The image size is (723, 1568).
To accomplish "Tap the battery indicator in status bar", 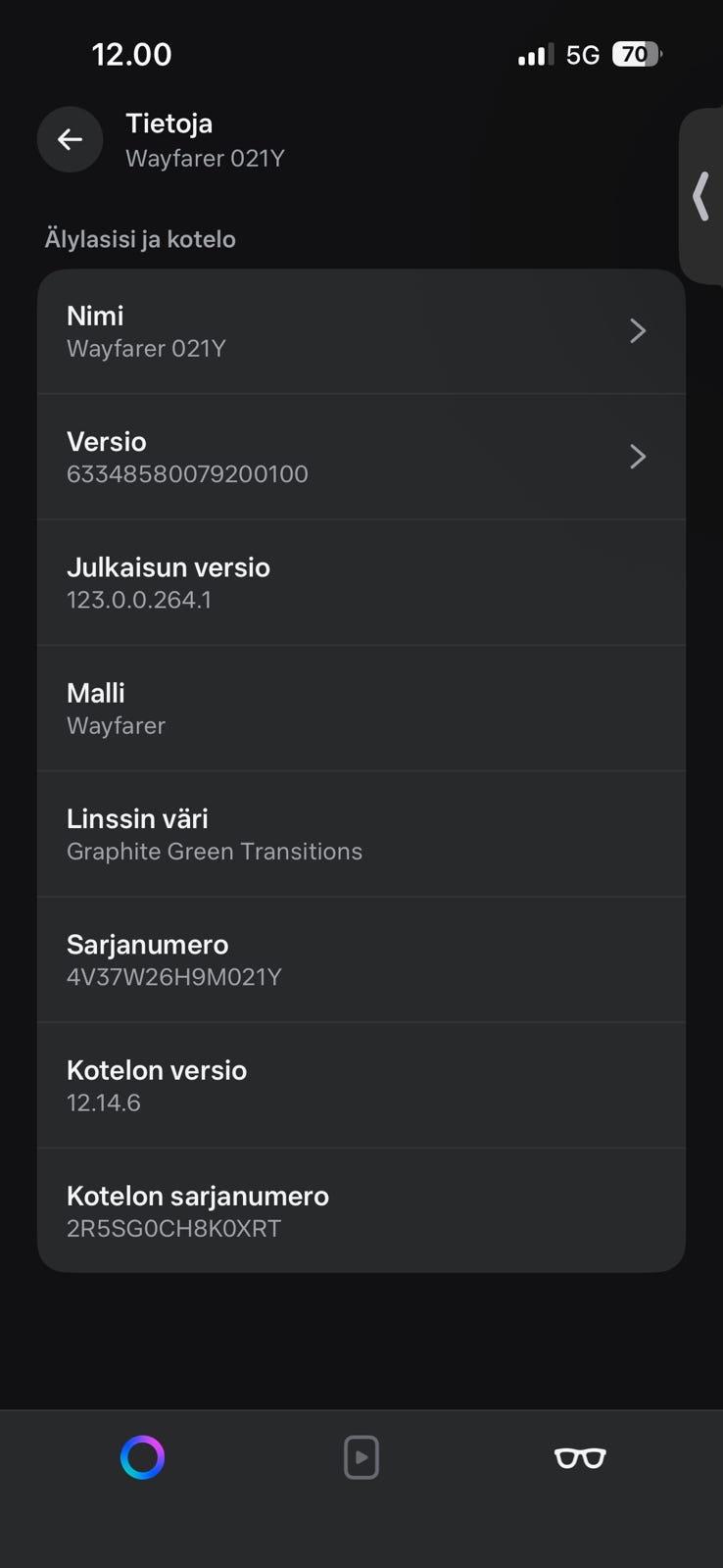I will pyautogui.click(x=636, y=55).
